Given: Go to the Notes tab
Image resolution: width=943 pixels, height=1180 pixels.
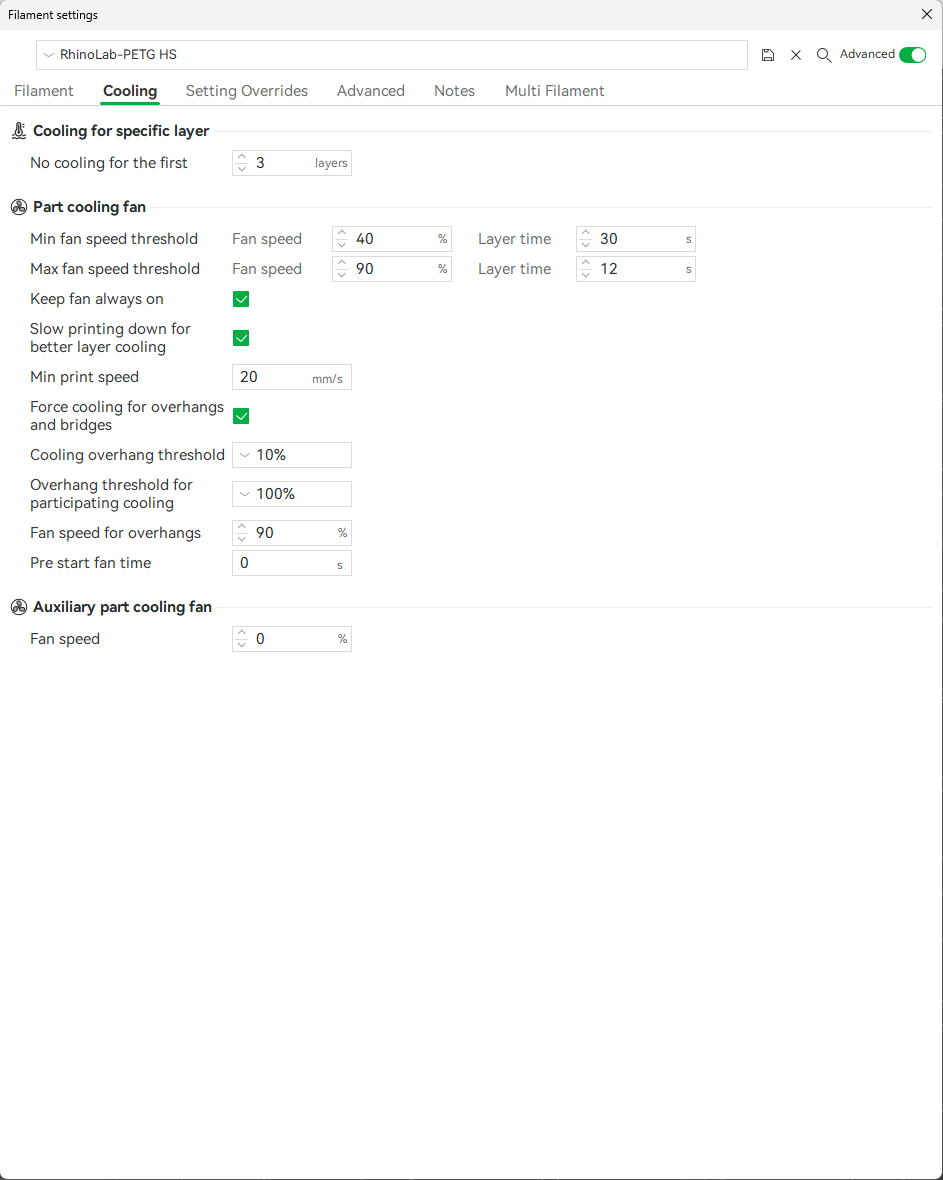Looking at the screenshot, I should point(454,91).
